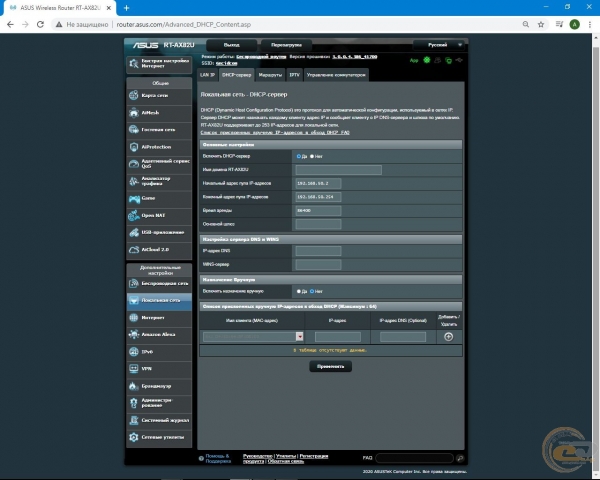The height and width of the screenshot is (480, 600).
Task: Open the Internet (Интернет) globe icon
Action: click(134, 318)
